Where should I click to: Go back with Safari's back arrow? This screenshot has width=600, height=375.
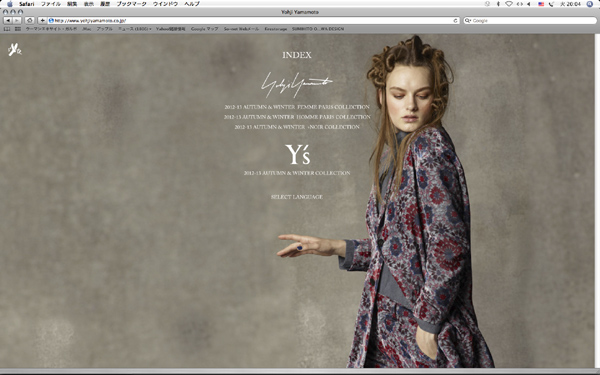[8, 21]
